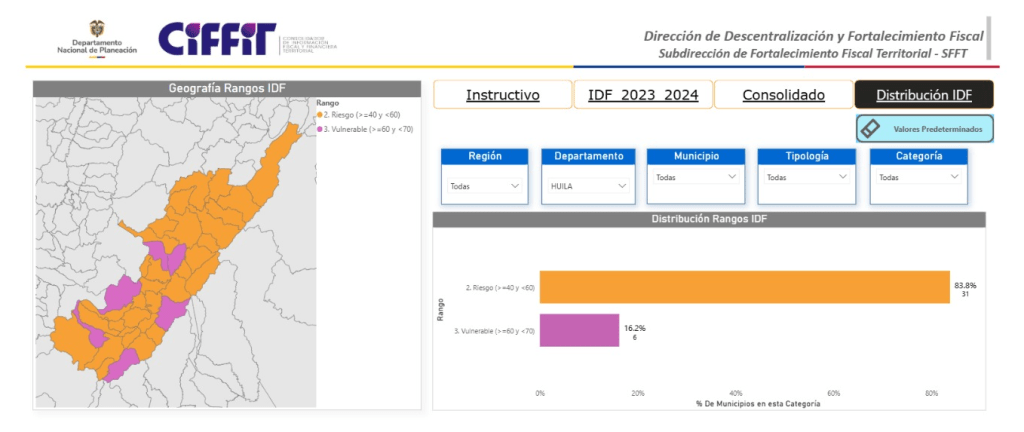The image size is (1024, 432).
Task: Select the purple Vulnerable bar in chart
Action: pyautogui.click(x=579, y=330)
